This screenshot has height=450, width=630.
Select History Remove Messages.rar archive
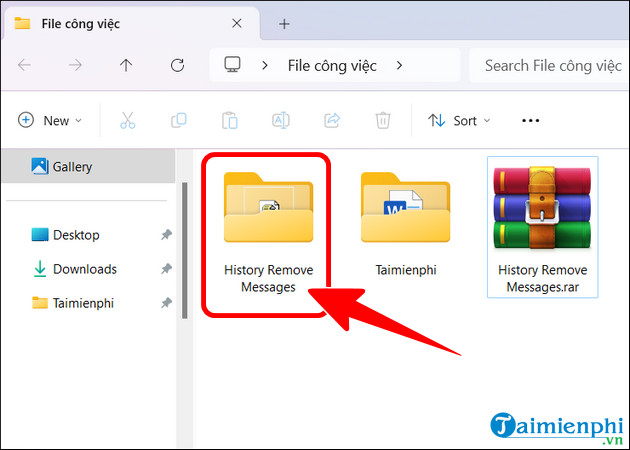(542, 227)
